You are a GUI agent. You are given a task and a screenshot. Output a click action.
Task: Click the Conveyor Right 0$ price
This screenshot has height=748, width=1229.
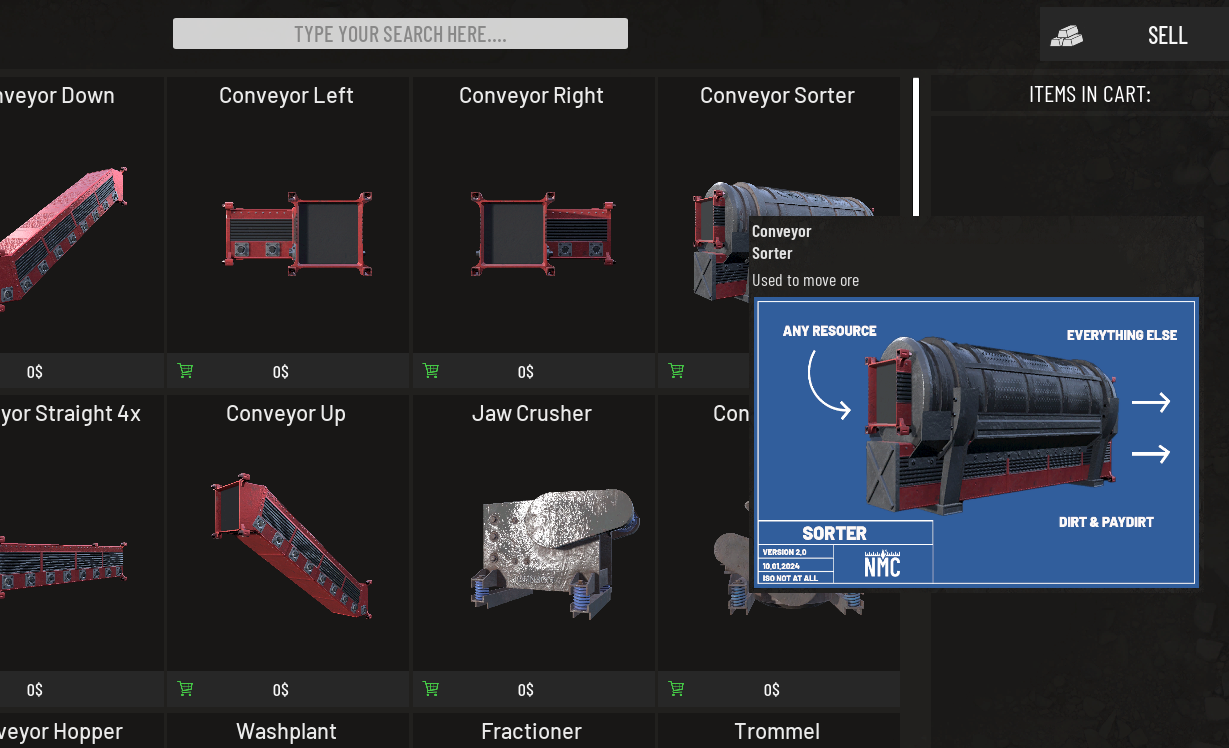point(526,372)
